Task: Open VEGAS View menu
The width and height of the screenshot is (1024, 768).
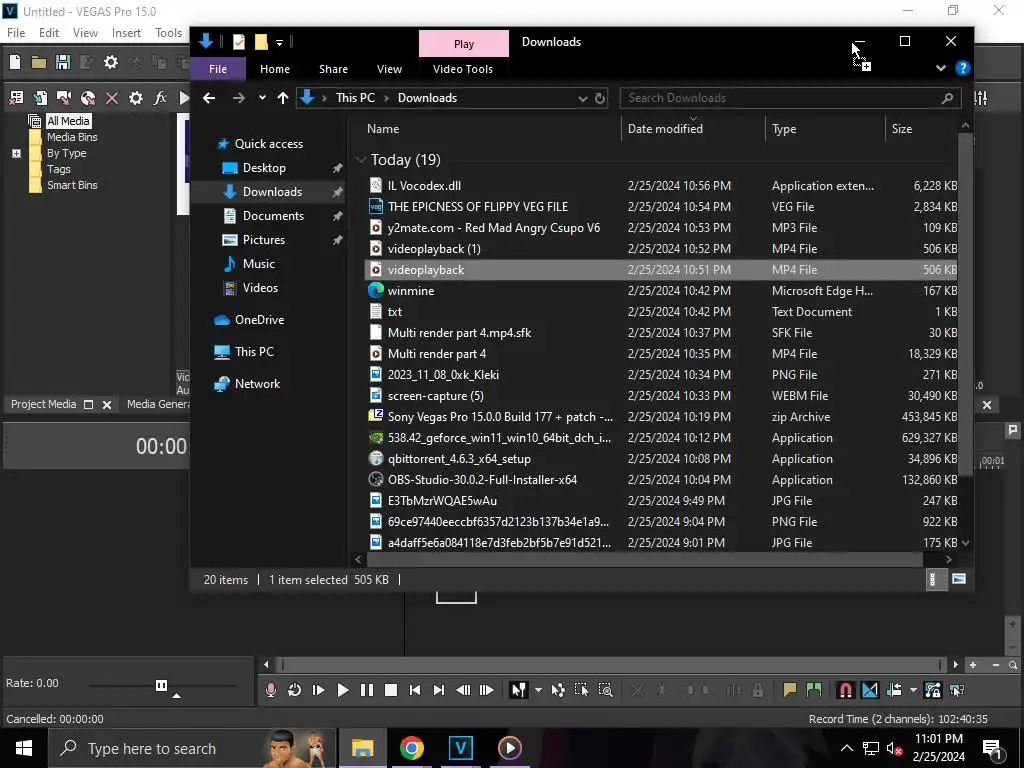Action: [85, 33]
